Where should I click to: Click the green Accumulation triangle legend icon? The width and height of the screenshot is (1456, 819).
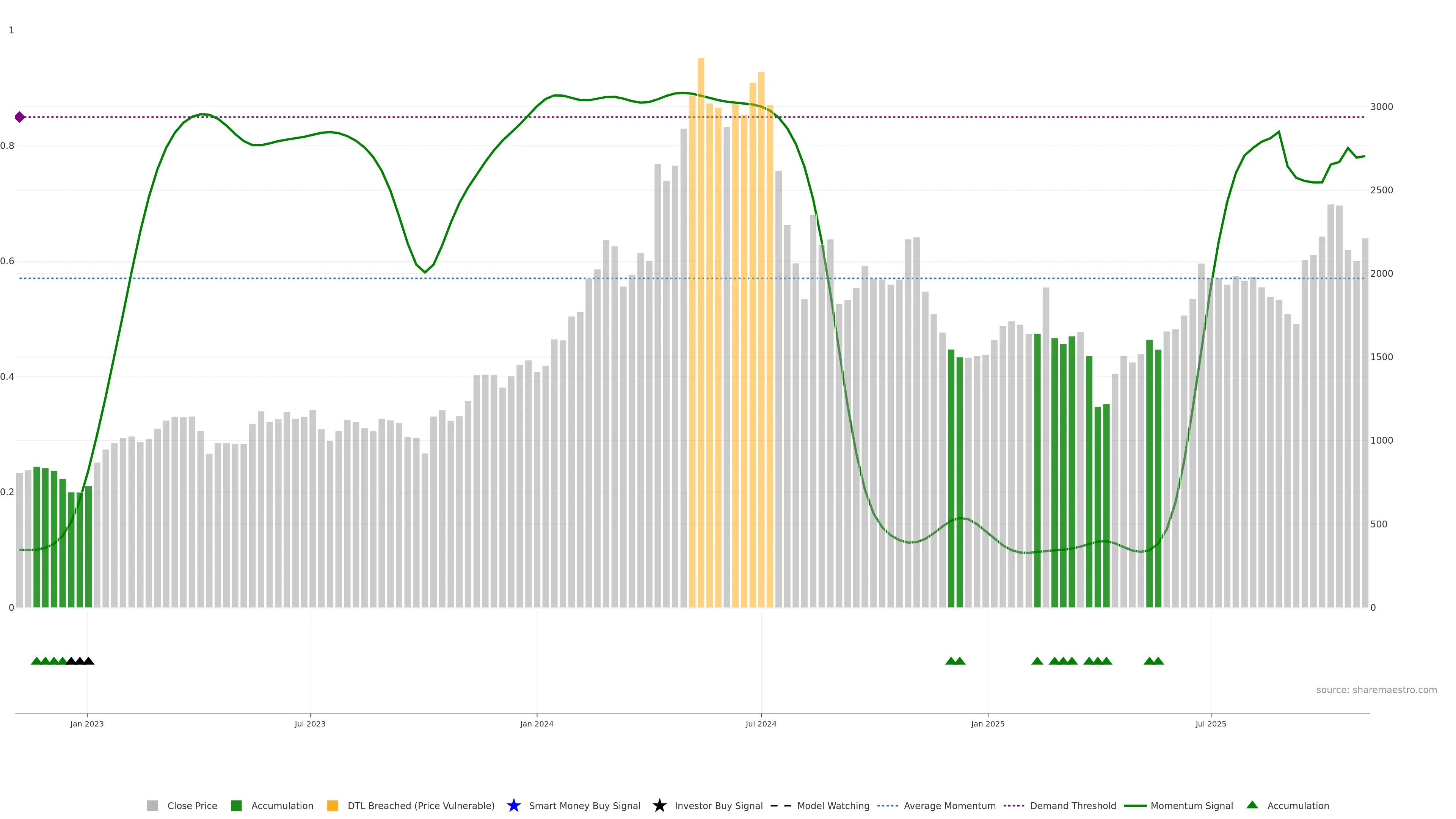(1252, 805)
